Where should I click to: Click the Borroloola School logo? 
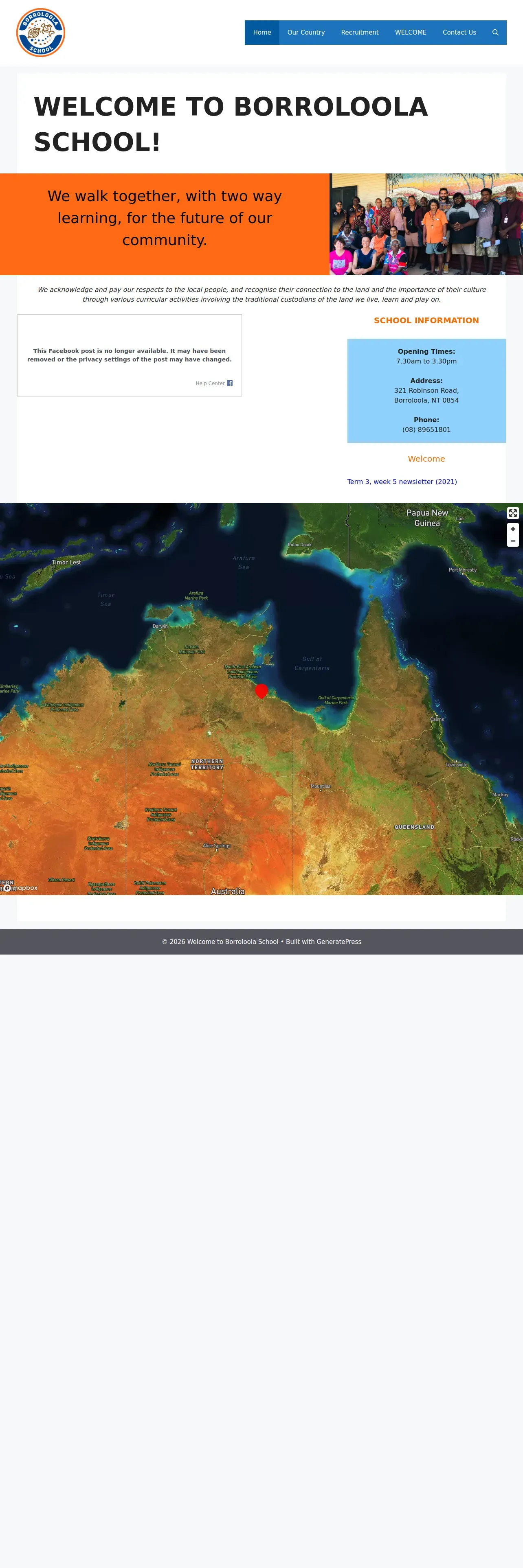coord(41,32)
